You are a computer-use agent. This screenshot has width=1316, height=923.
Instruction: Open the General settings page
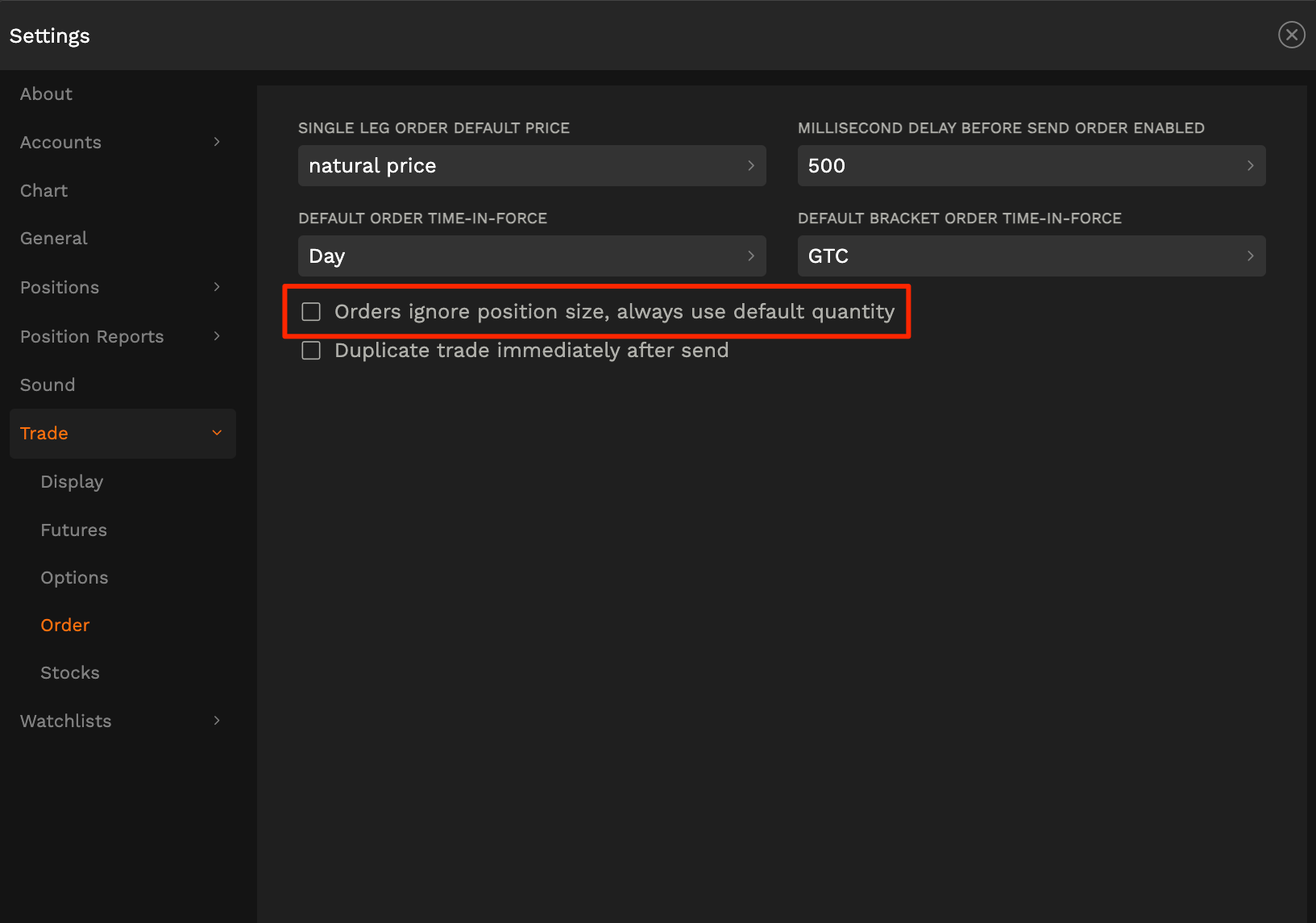tap(53, 238)
